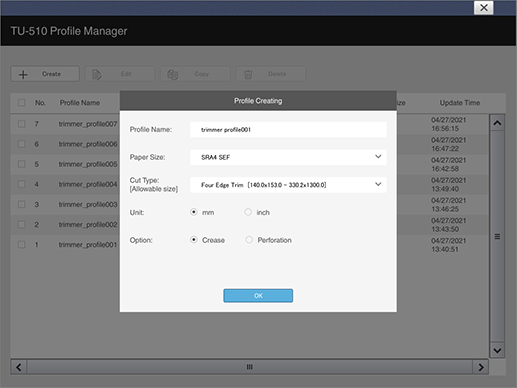Click the vertical scrollbar up arrow
The image size is (517, 388).
point(497,123)
